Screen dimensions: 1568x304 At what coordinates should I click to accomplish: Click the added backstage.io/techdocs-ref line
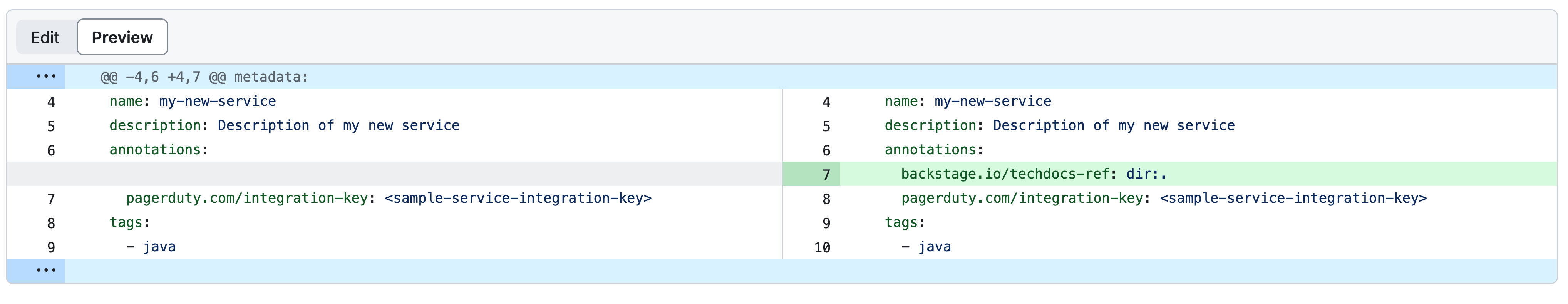click(x=1033, y=174)
